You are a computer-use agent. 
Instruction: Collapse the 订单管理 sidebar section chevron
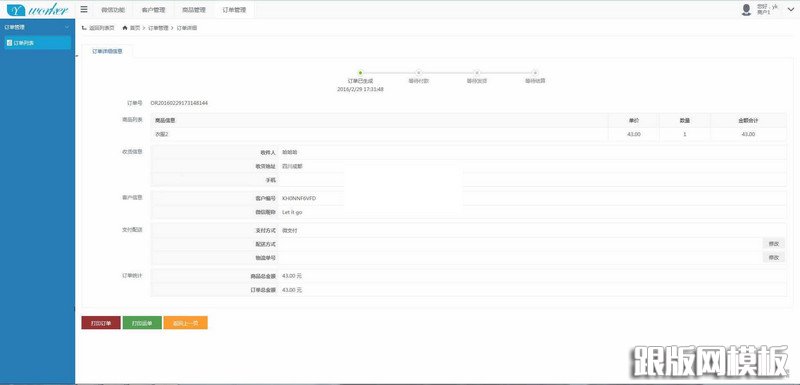67,28
